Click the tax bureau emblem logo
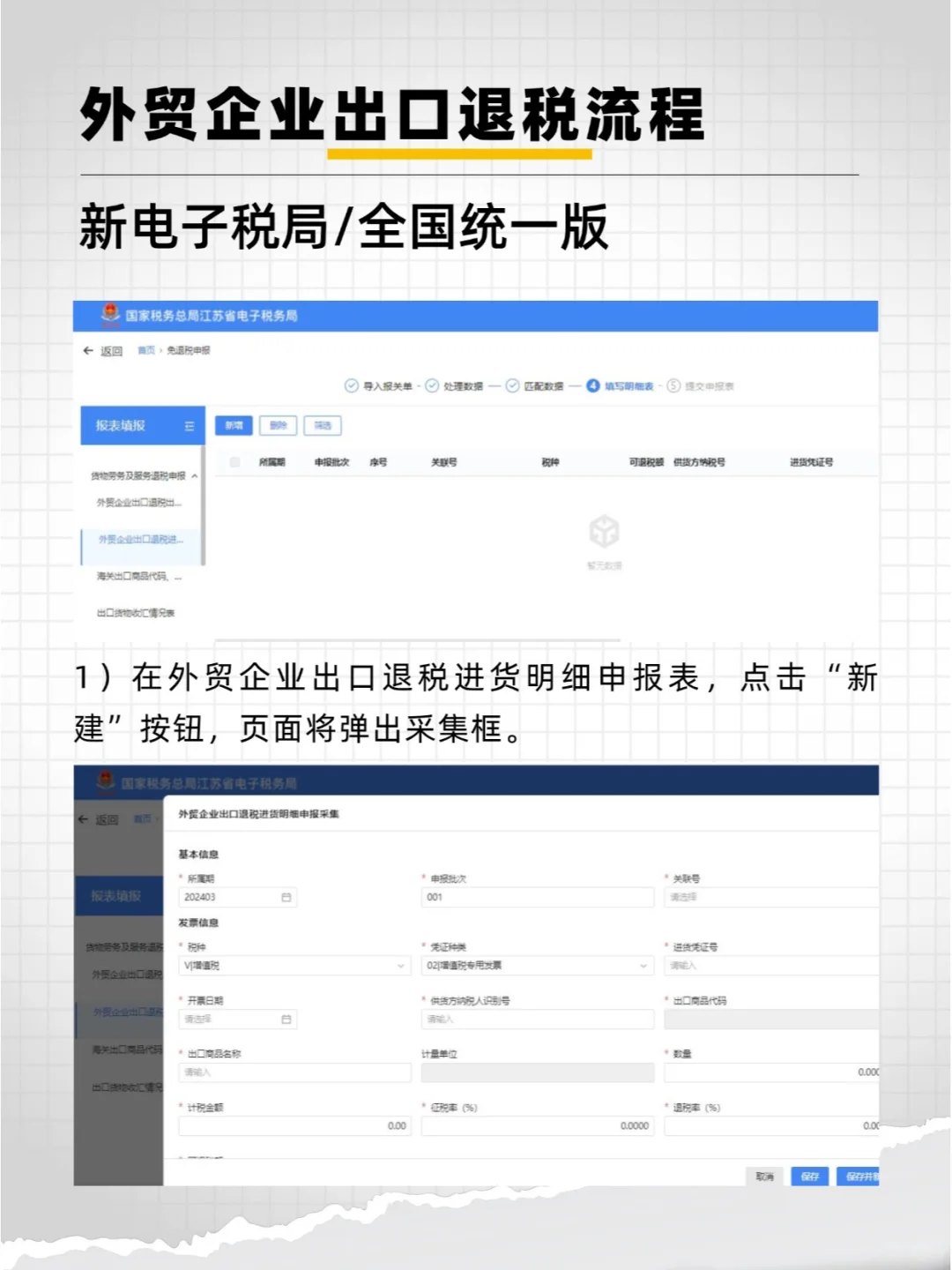This screenshot has width=952, height=1270. coord(109,314)
